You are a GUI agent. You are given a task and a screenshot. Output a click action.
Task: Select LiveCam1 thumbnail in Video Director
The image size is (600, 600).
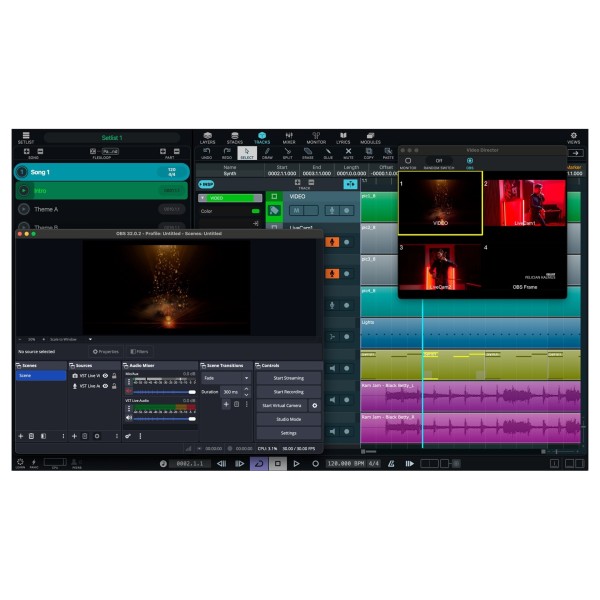click(x=525, y=203)
